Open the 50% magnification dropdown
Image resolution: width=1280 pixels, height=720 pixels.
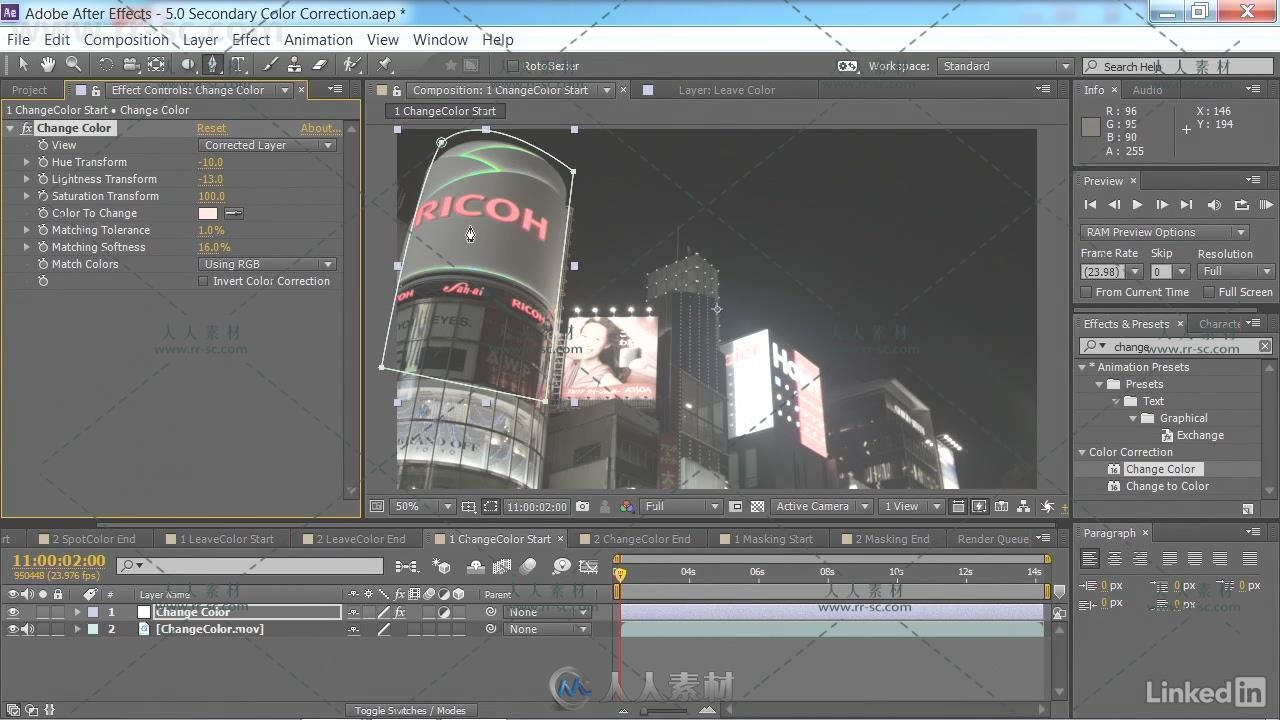(422, 507)
